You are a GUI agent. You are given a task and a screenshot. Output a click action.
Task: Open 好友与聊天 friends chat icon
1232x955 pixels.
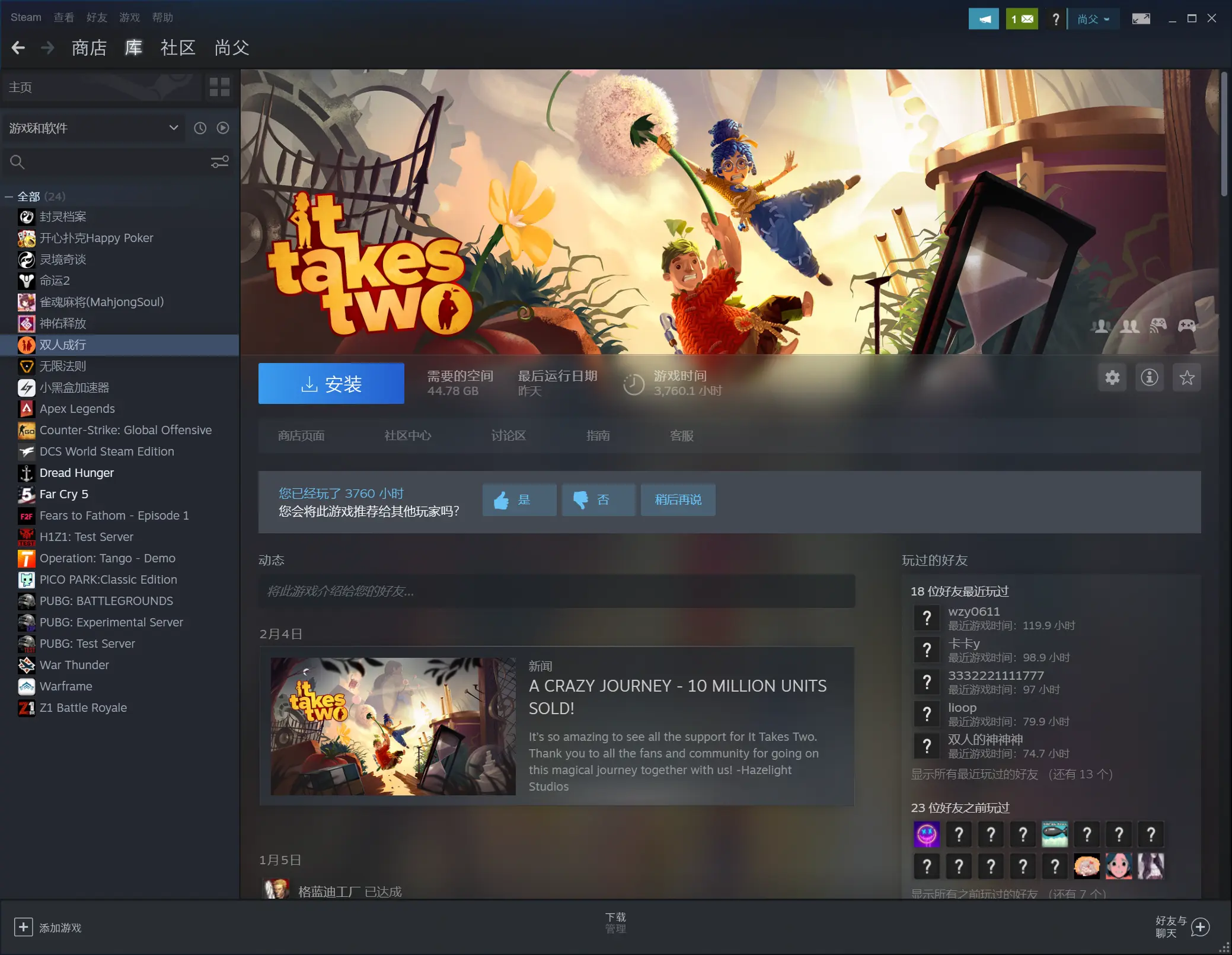(1201, 927)
